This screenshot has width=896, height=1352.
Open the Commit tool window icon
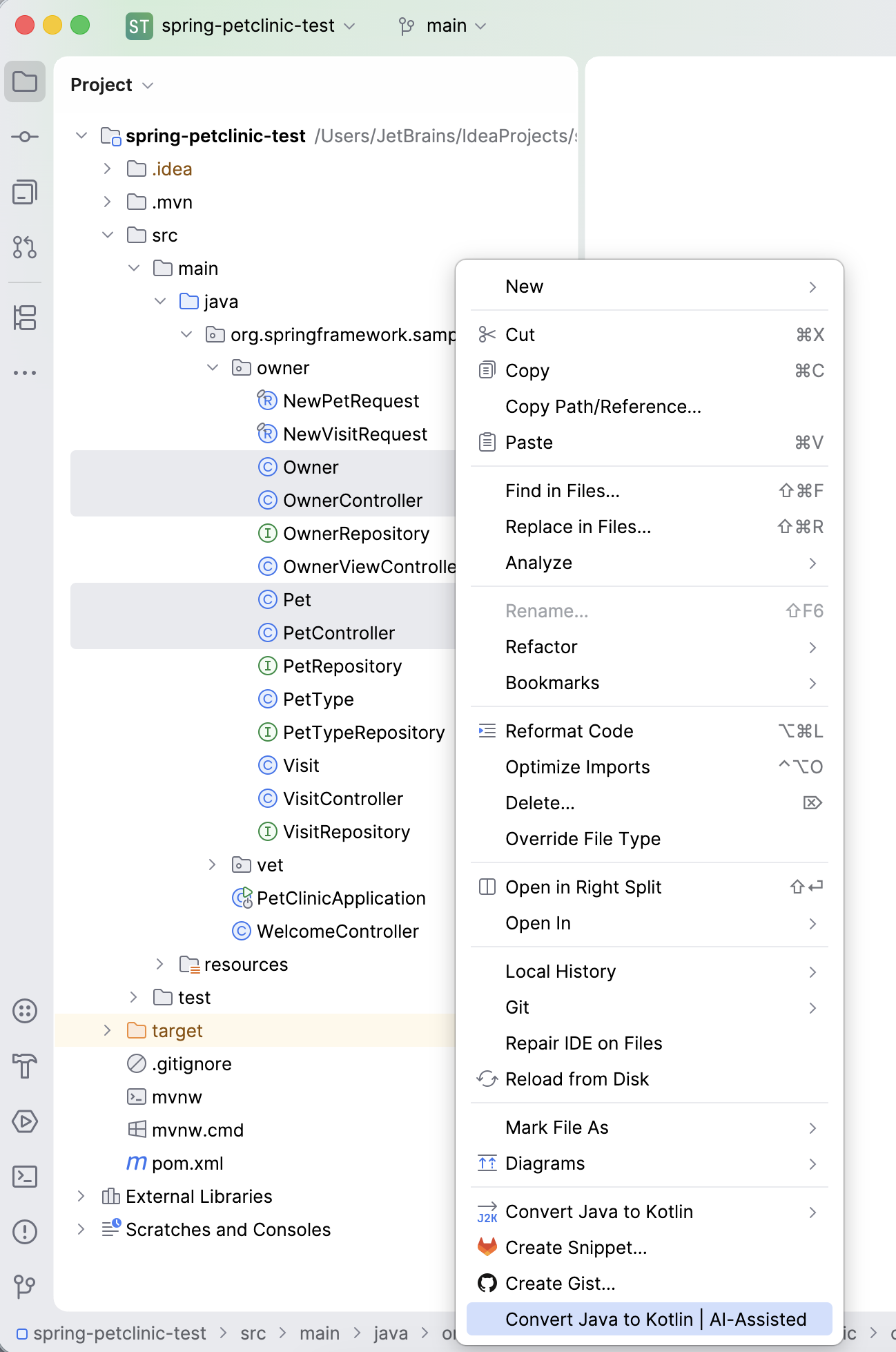[x=25, y=137]
